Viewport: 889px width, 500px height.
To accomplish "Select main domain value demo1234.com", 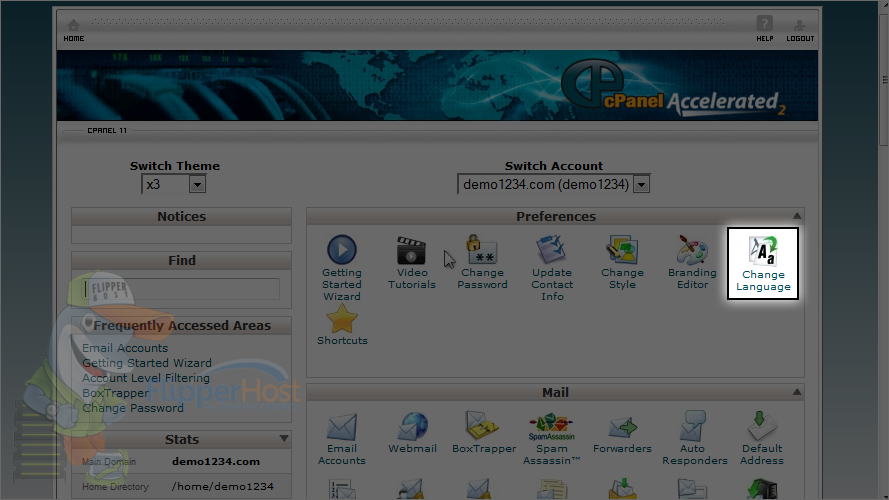I will (x=216, y=461).
